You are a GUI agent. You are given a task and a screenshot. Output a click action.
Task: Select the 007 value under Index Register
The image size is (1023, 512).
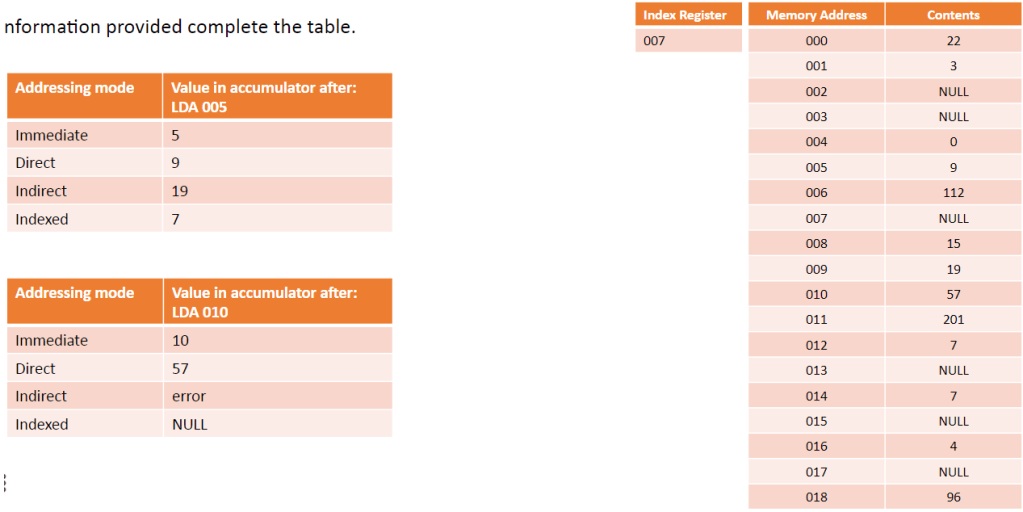688,41
